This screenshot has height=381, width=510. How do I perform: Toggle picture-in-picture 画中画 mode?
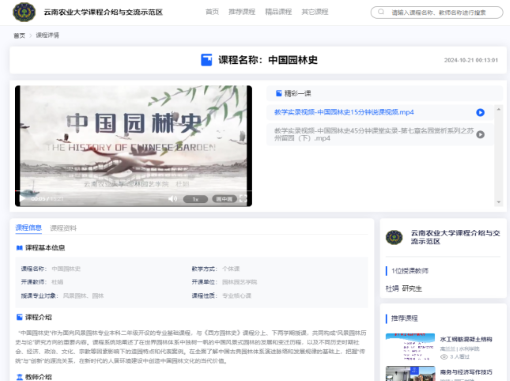click(224, 199)
